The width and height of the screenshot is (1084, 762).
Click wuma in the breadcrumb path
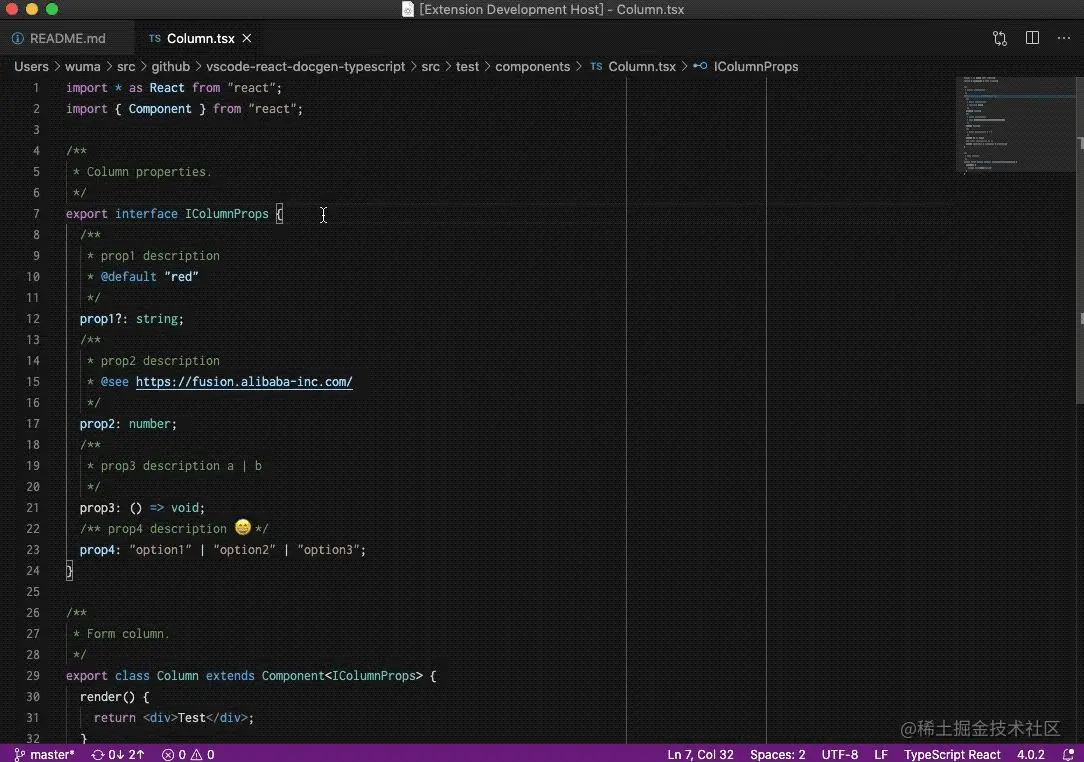82,66
